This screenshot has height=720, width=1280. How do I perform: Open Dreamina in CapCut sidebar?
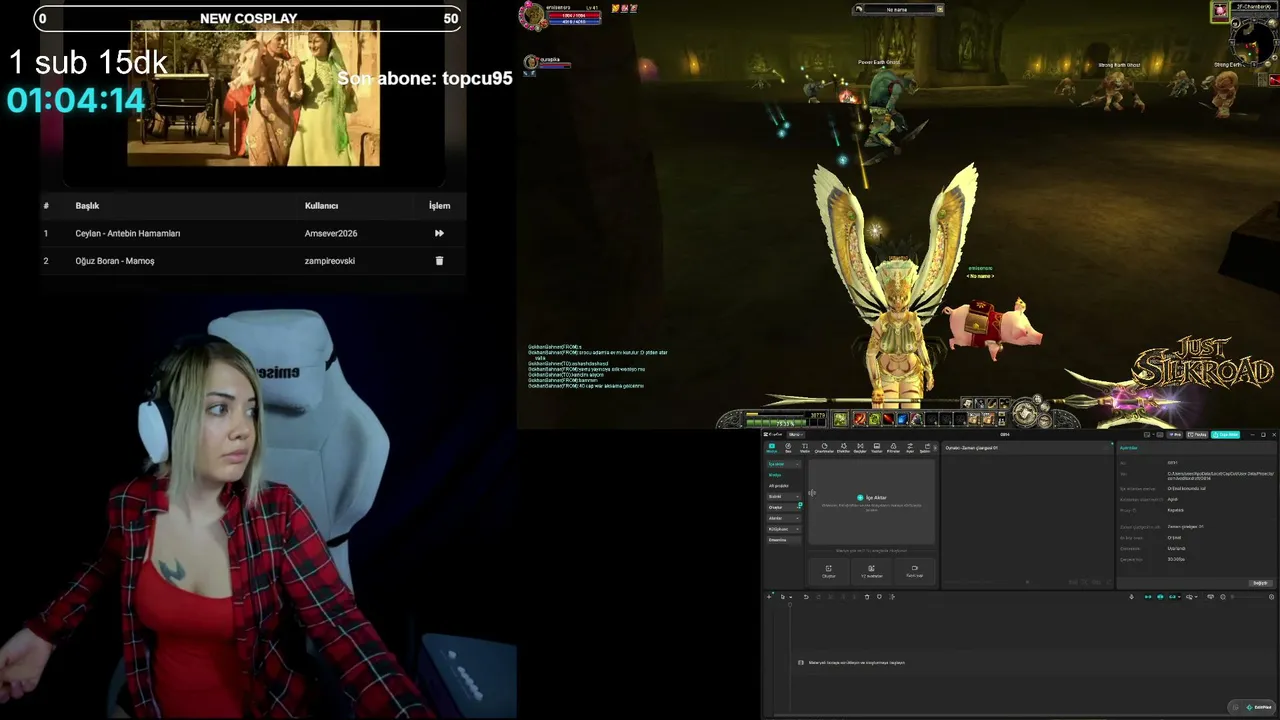784,540
